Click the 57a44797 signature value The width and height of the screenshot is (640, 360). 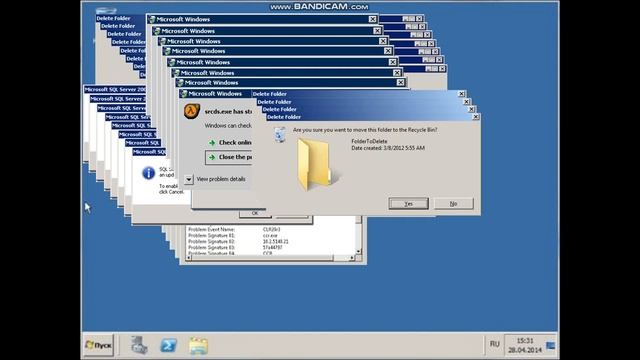(x=272, y=248)
